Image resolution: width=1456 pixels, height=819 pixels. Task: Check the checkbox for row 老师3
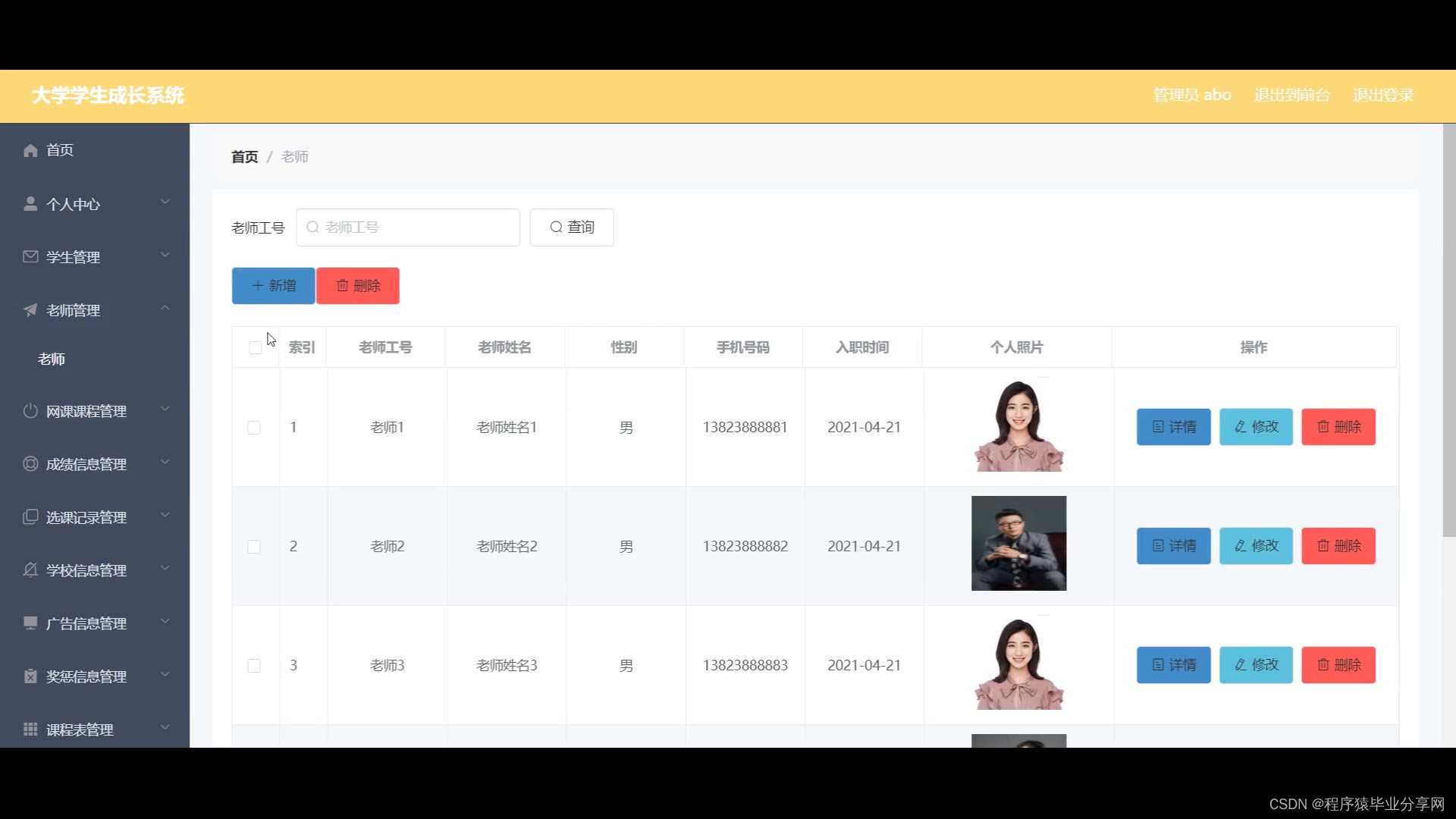point(254,666)
